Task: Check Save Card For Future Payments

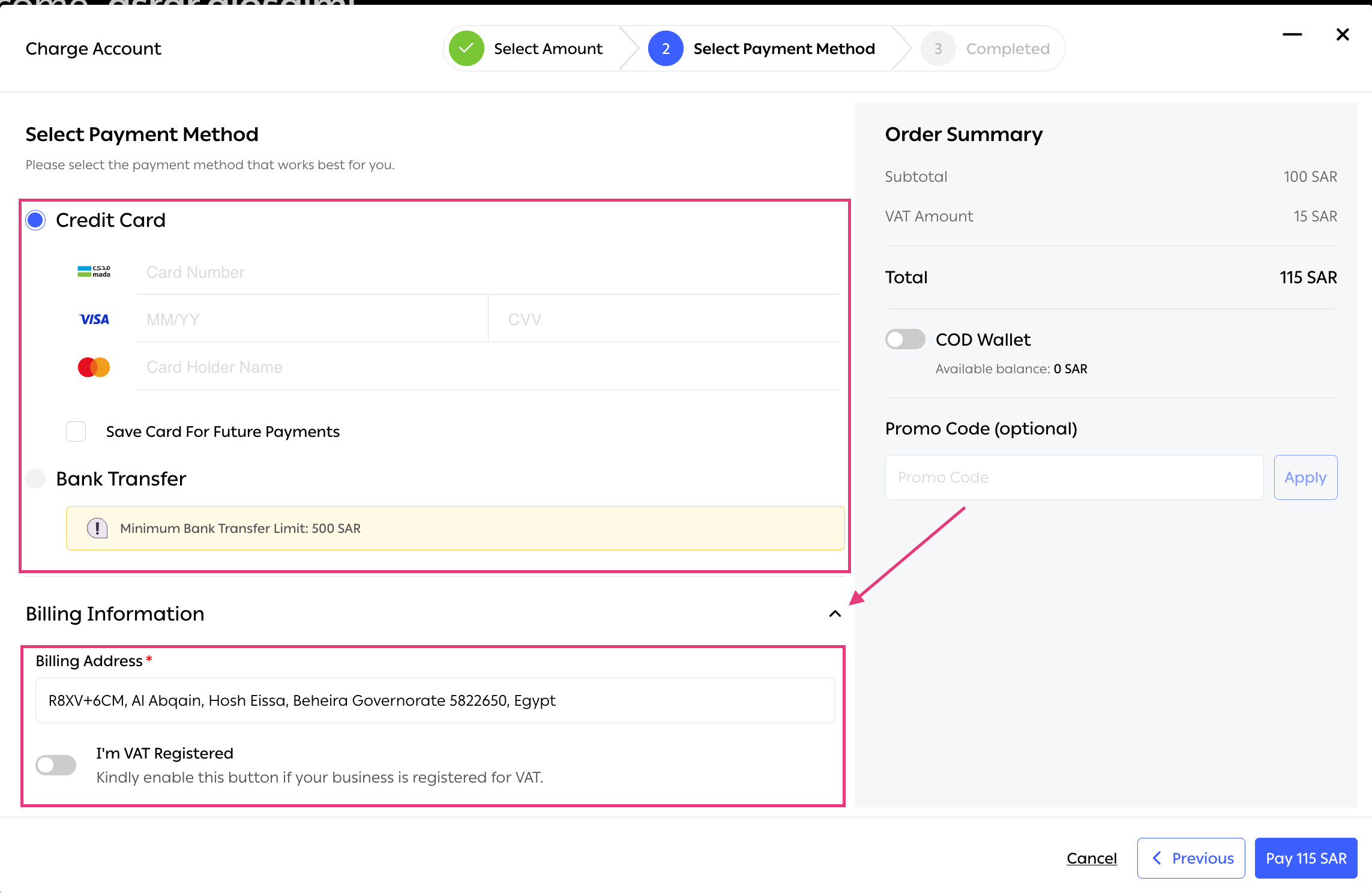Action: pyautogui.click(x=76, y=431)
